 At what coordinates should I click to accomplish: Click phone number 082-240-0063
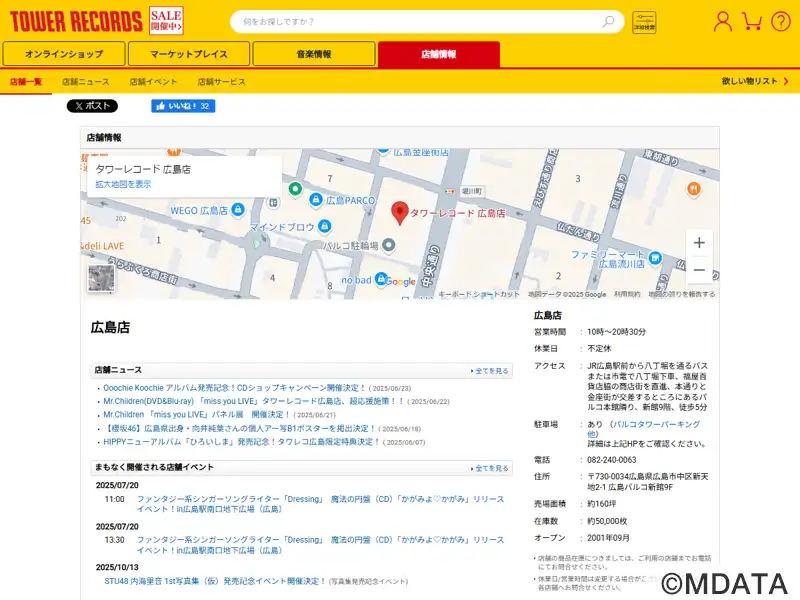coord(612,460)
